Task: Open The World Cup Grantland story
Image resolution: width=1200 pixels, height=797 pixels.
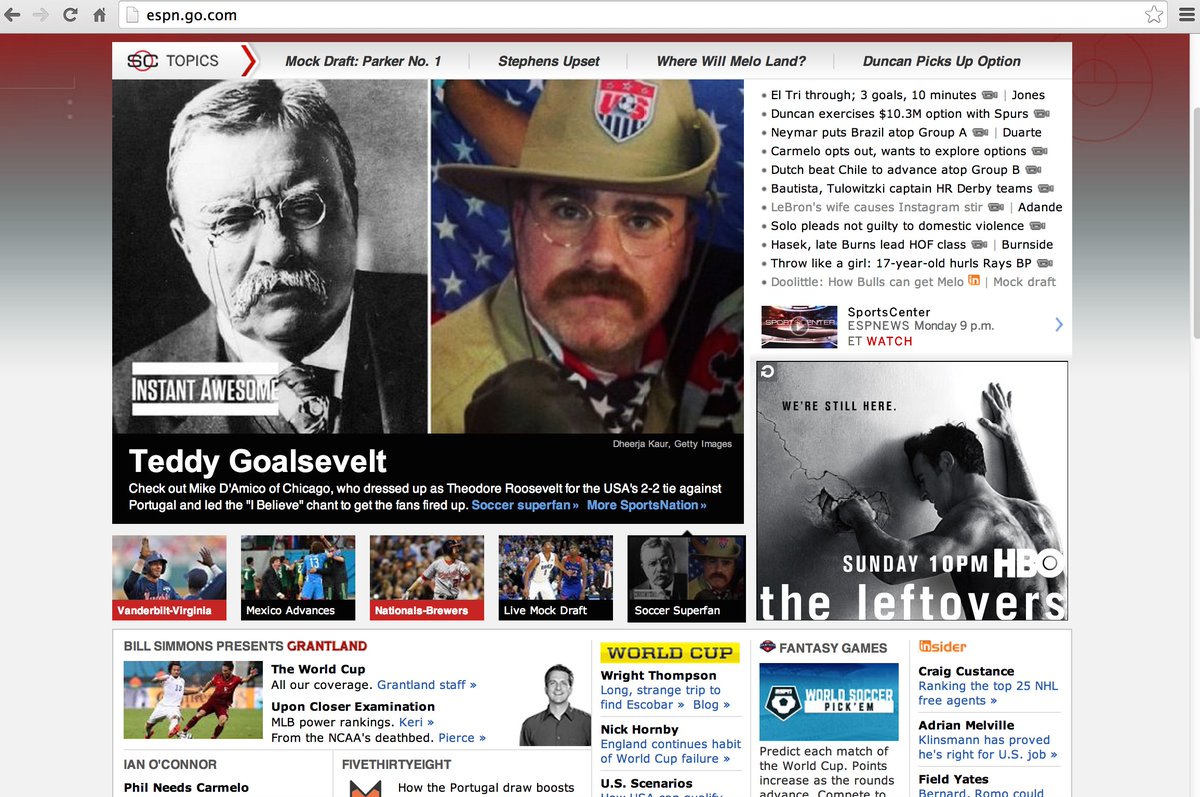Action: 318,669
